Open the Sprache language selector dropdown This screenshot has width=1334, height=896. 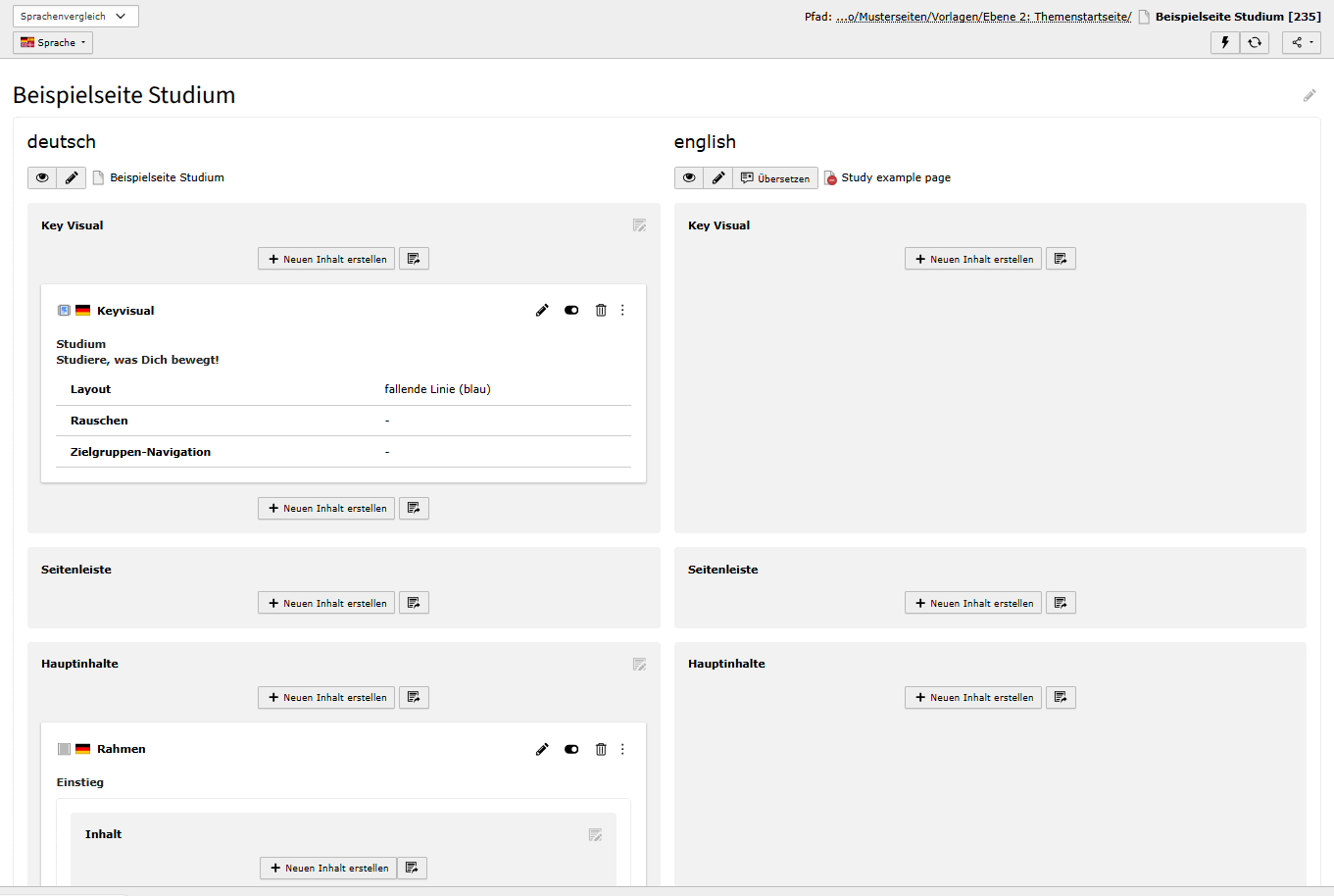click(53, 42)
